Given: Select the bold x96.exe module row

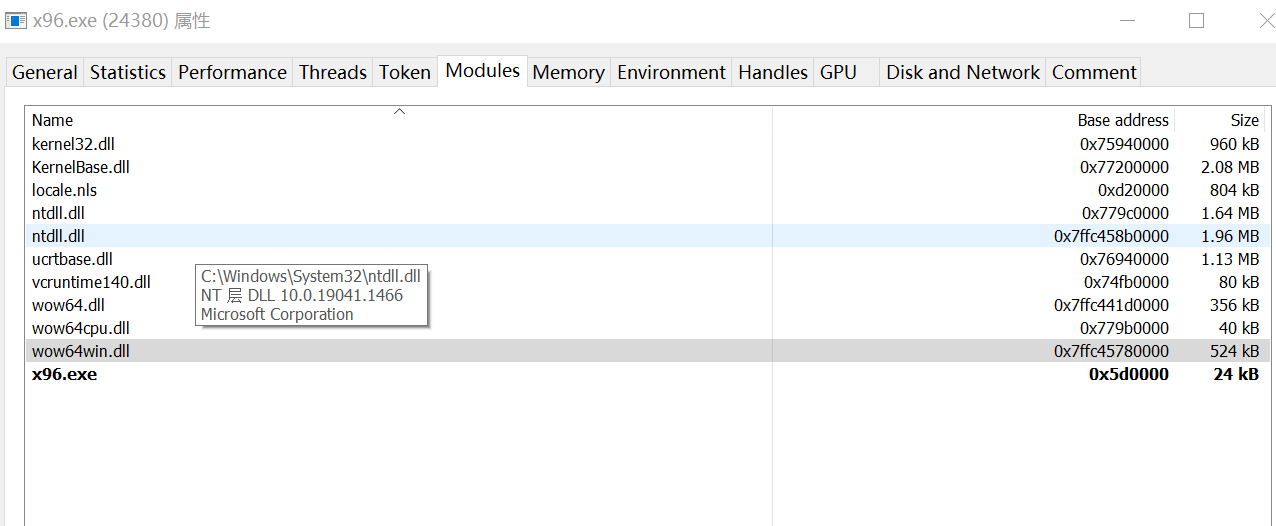Looking at the screenshot, I should (x=65, y=374).
